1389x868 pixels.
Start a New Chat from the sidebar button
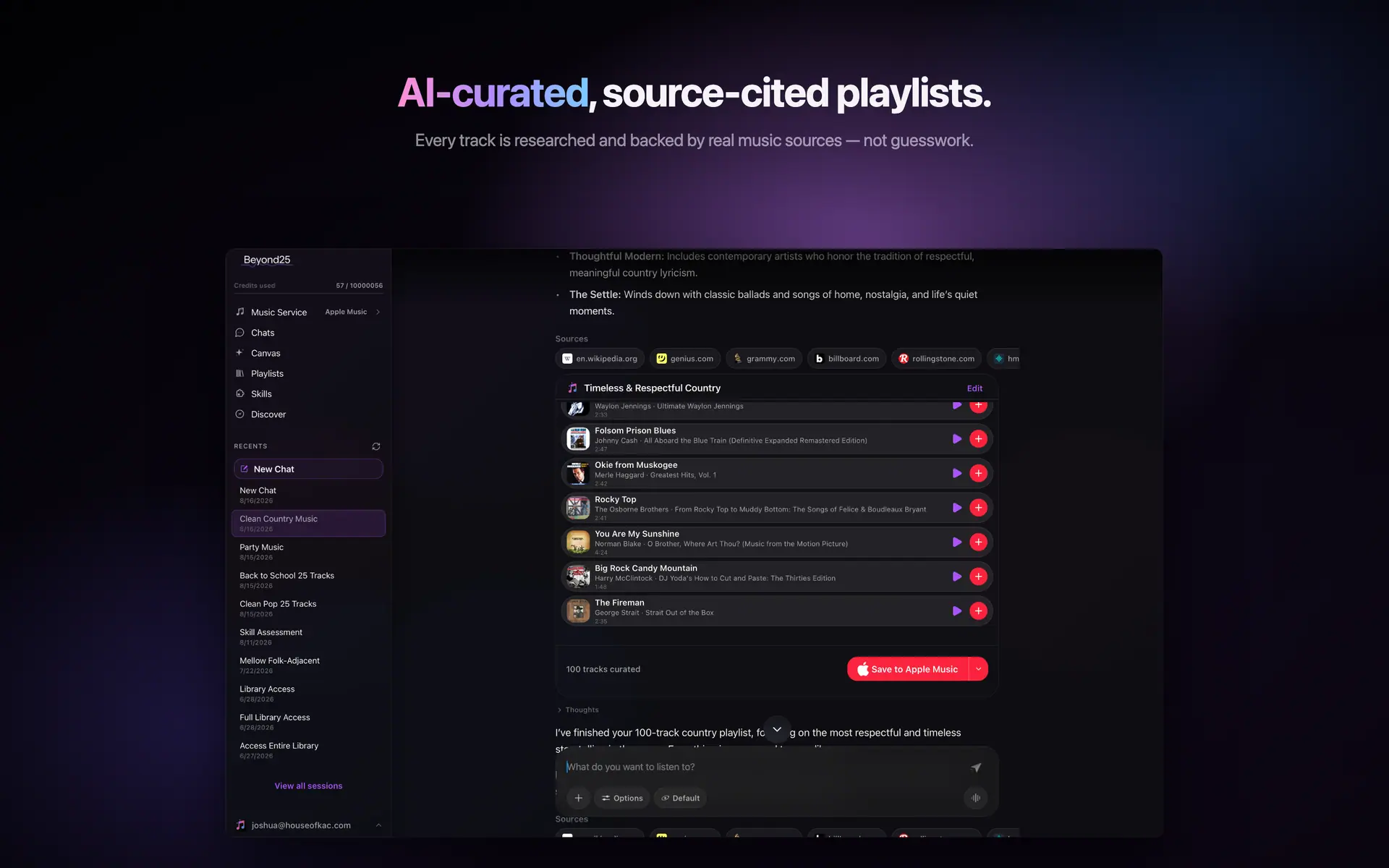click(x=308, y=469)
